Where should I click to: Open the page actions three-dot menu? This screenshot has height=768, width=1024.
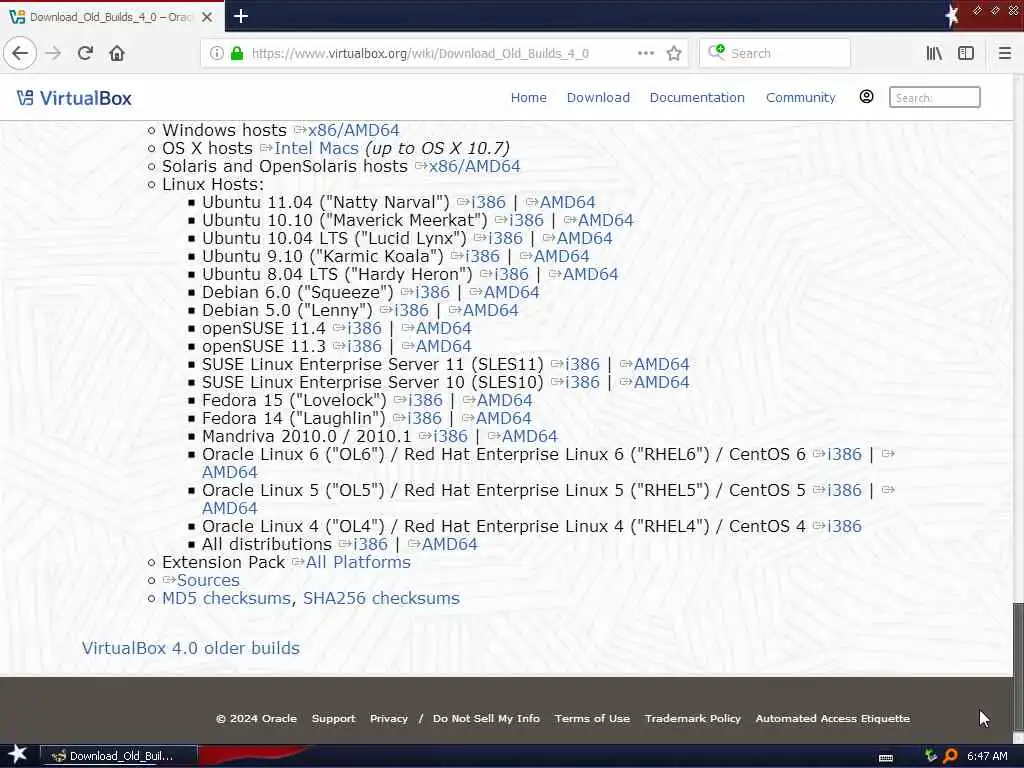click(645, 53)
